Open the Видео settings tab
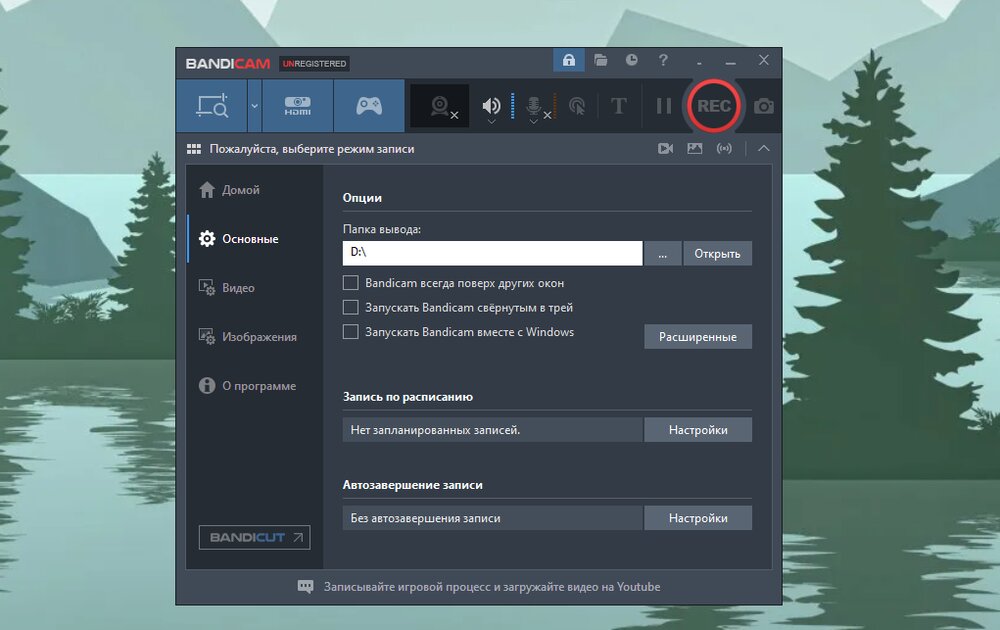Viewport: 1000px width, 630px height. point(254,288)
